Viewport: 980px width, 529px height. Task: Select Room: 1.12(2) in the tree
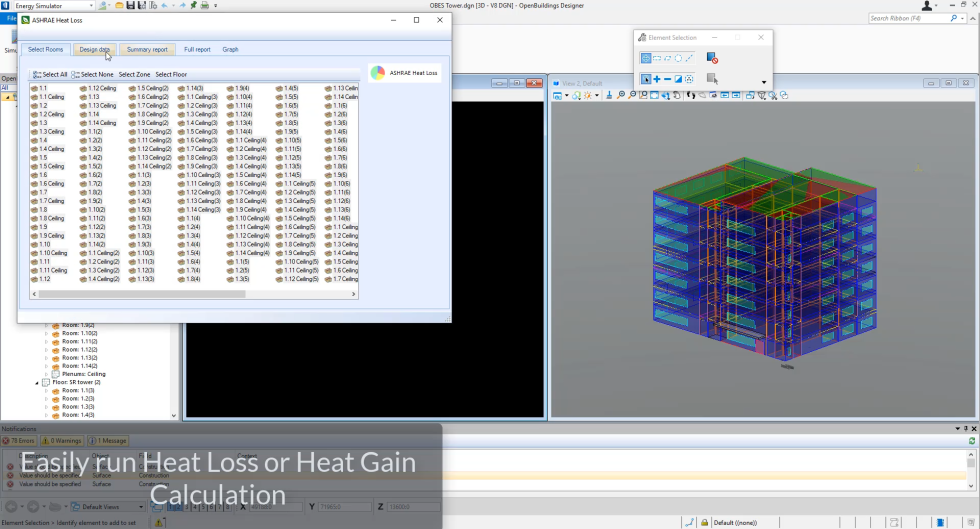79,350
